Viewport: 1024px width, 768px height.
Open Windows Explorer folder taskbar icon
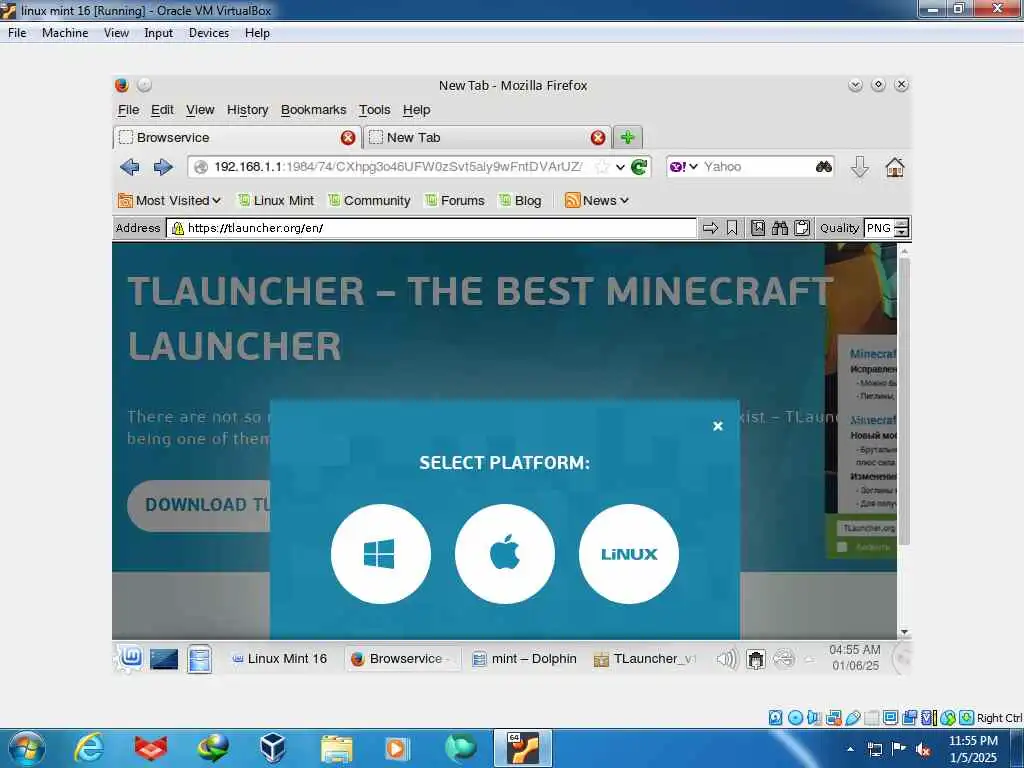[x=336, y=748]
